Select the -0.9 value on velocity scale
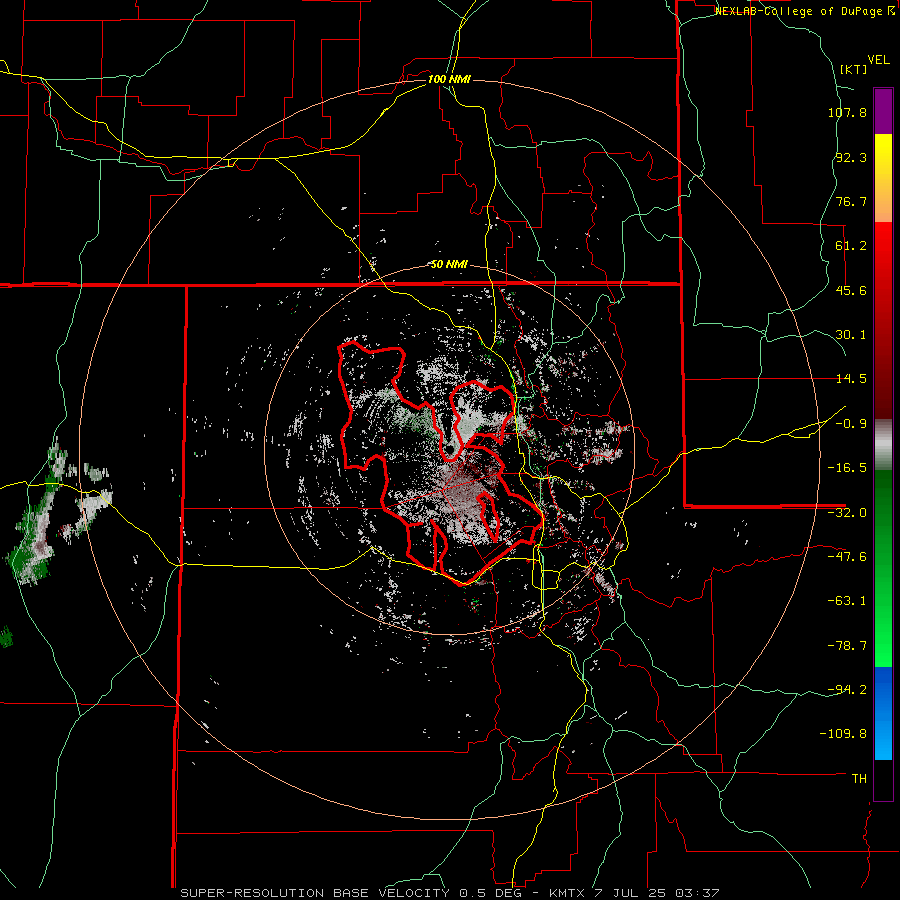The height and width of the screenshot is (900, 900). point(851,424)
